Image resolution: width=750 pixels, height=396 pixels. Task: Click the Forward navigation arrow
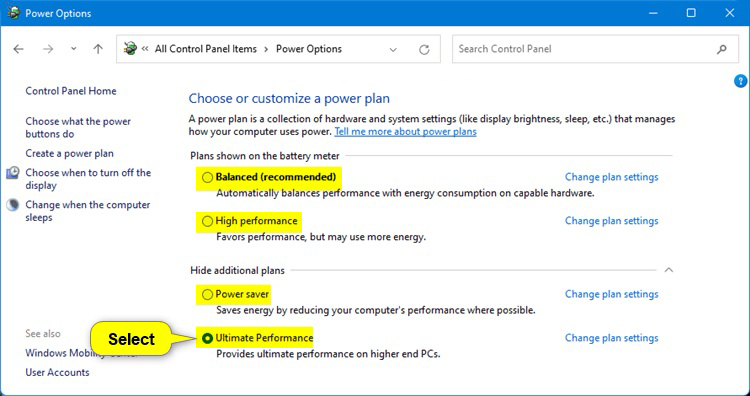pyautogui.click(x=48, y=49)
